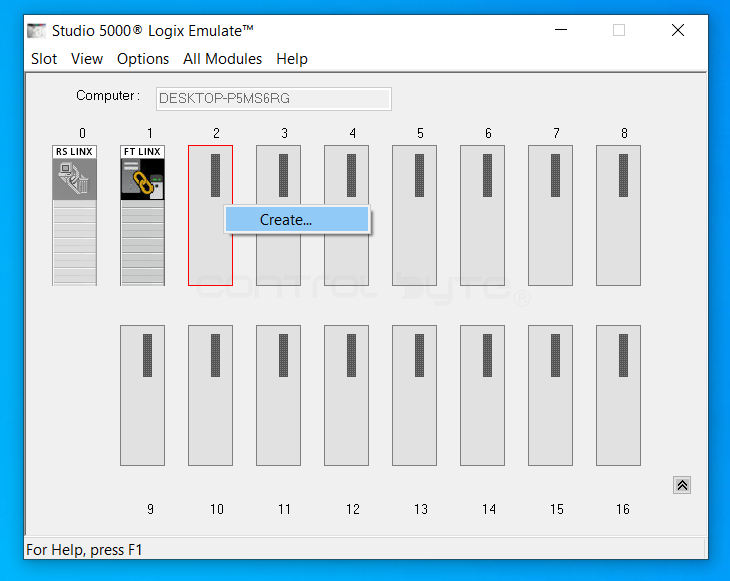Open the Options menu
The height and width of the screenshot is (581, 730).
(x=143, y=59)
